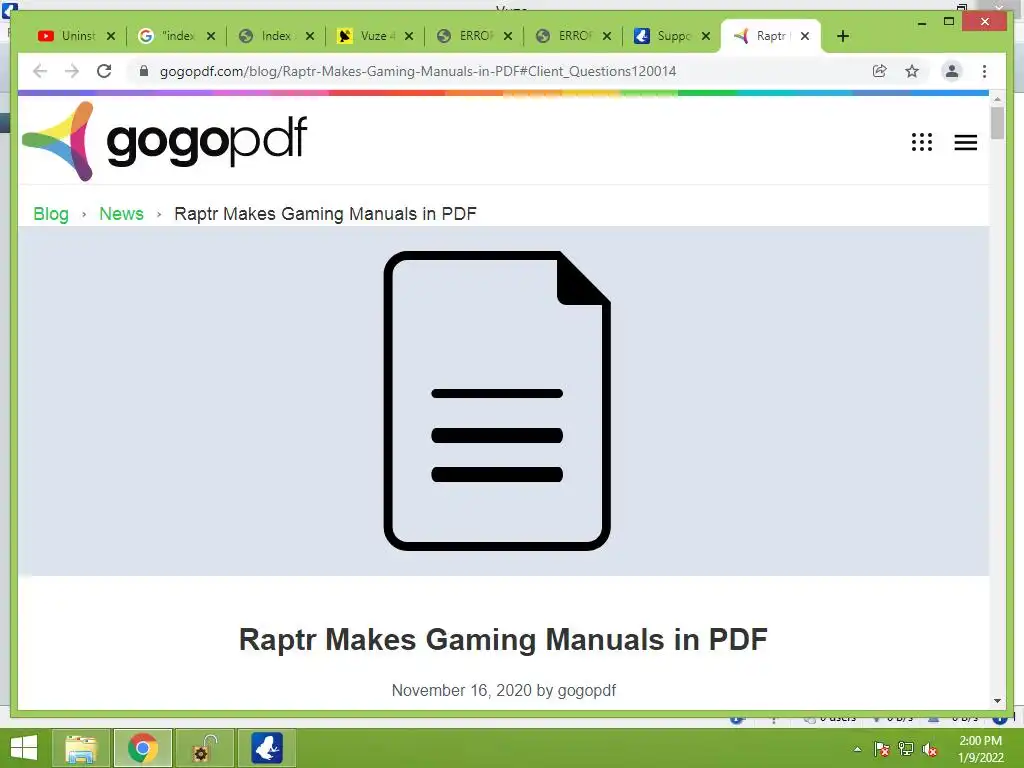Click the address bar URL
Viewport: 1024px width, 768px height.
(x=418, y=71)
